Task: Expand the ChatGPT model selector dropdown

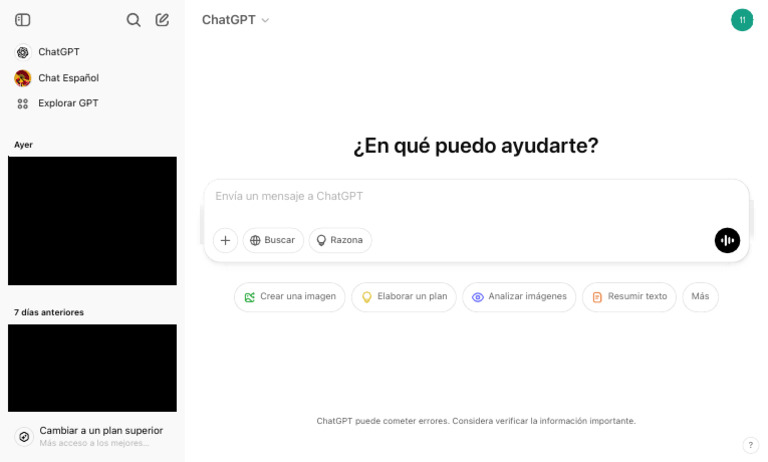Action: pyautogui.click(x=236, y=20)
